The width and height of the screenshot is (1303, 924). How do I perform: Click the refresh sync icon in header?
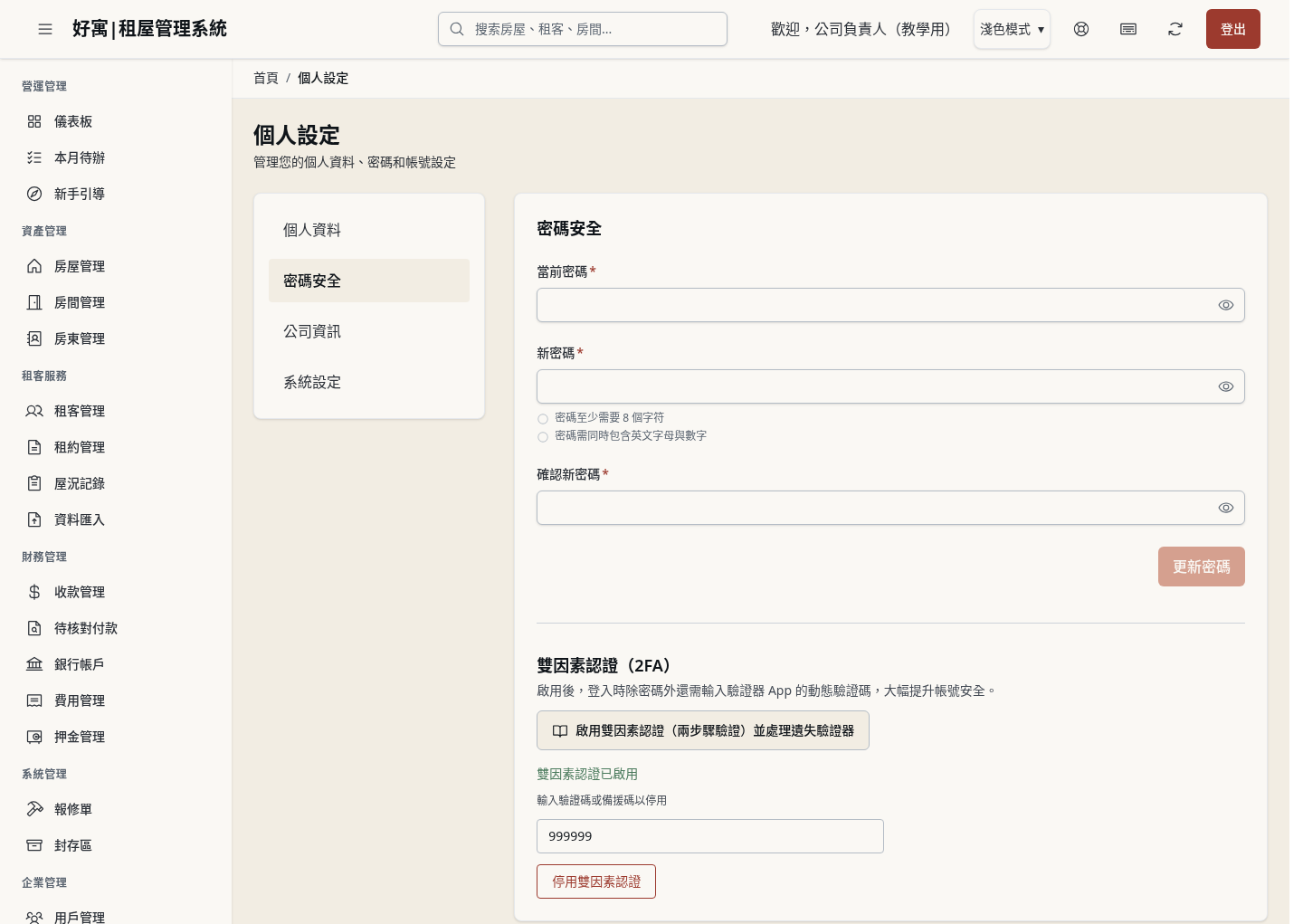(1175, 29)
